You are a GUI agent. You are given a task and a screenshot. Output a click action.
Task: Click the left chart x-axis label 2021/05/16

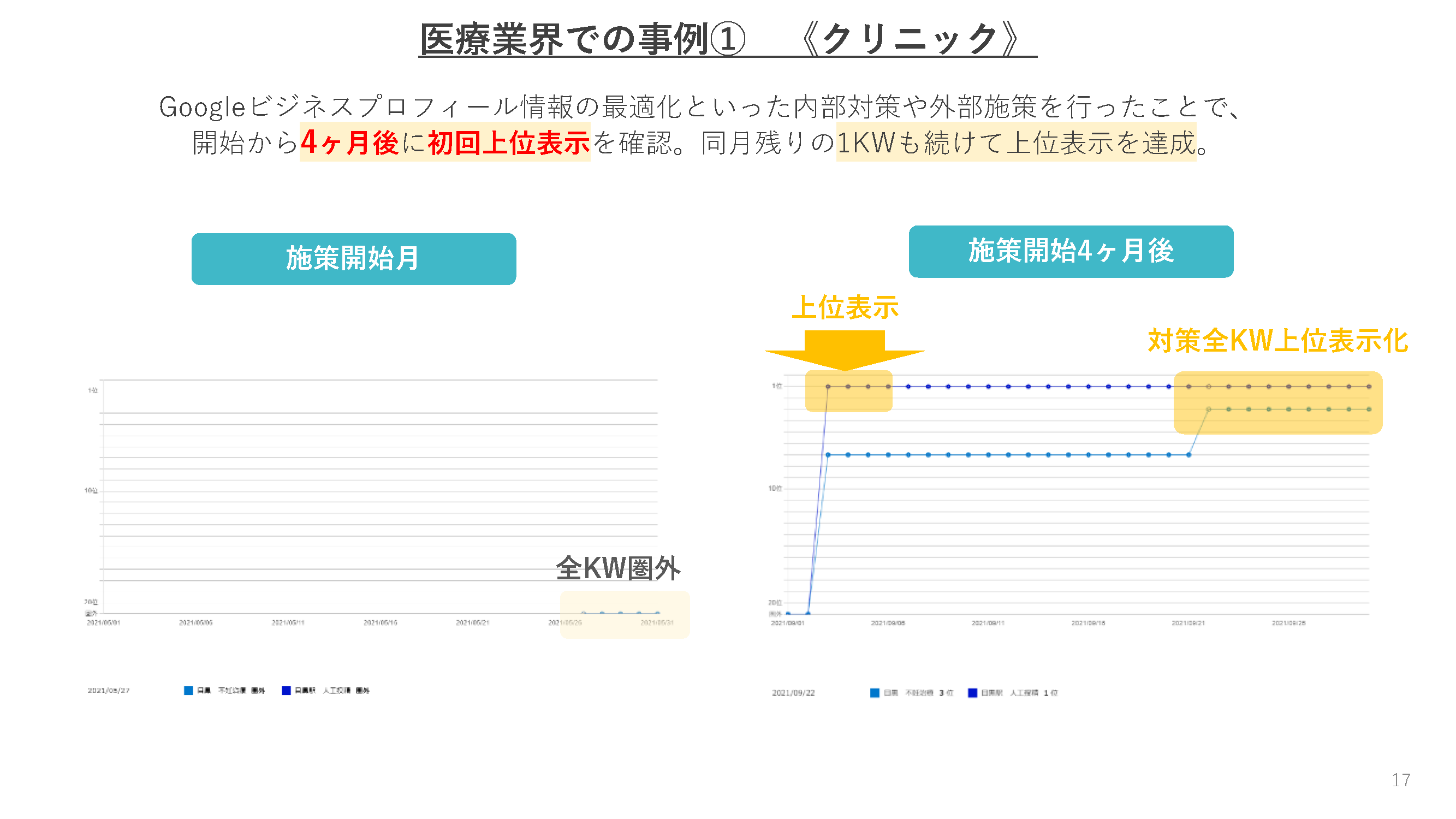(380, 622)
